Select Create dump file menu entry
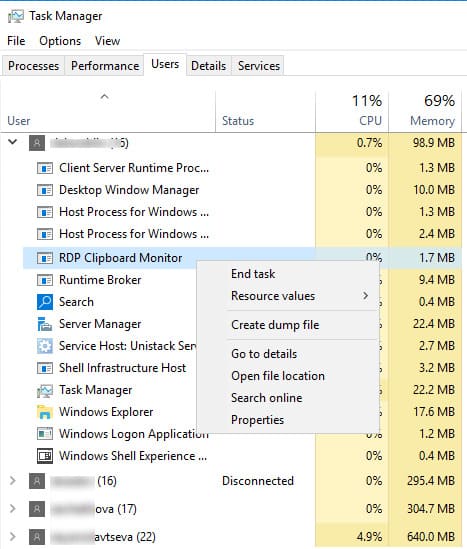 (x=275, y=325)
